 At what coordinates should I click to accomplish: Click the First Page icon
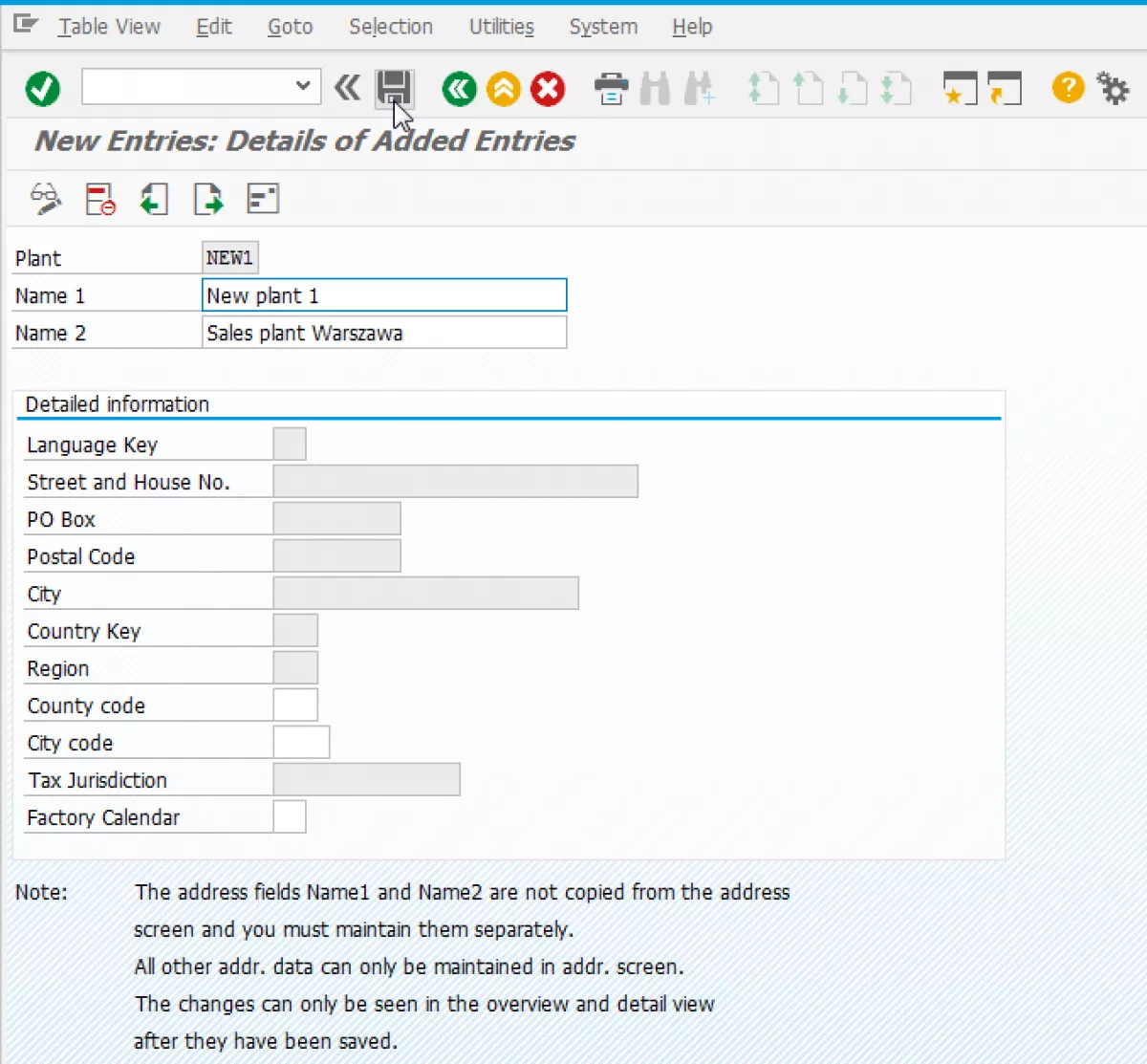pyautogui.click(x=763, y=89)
